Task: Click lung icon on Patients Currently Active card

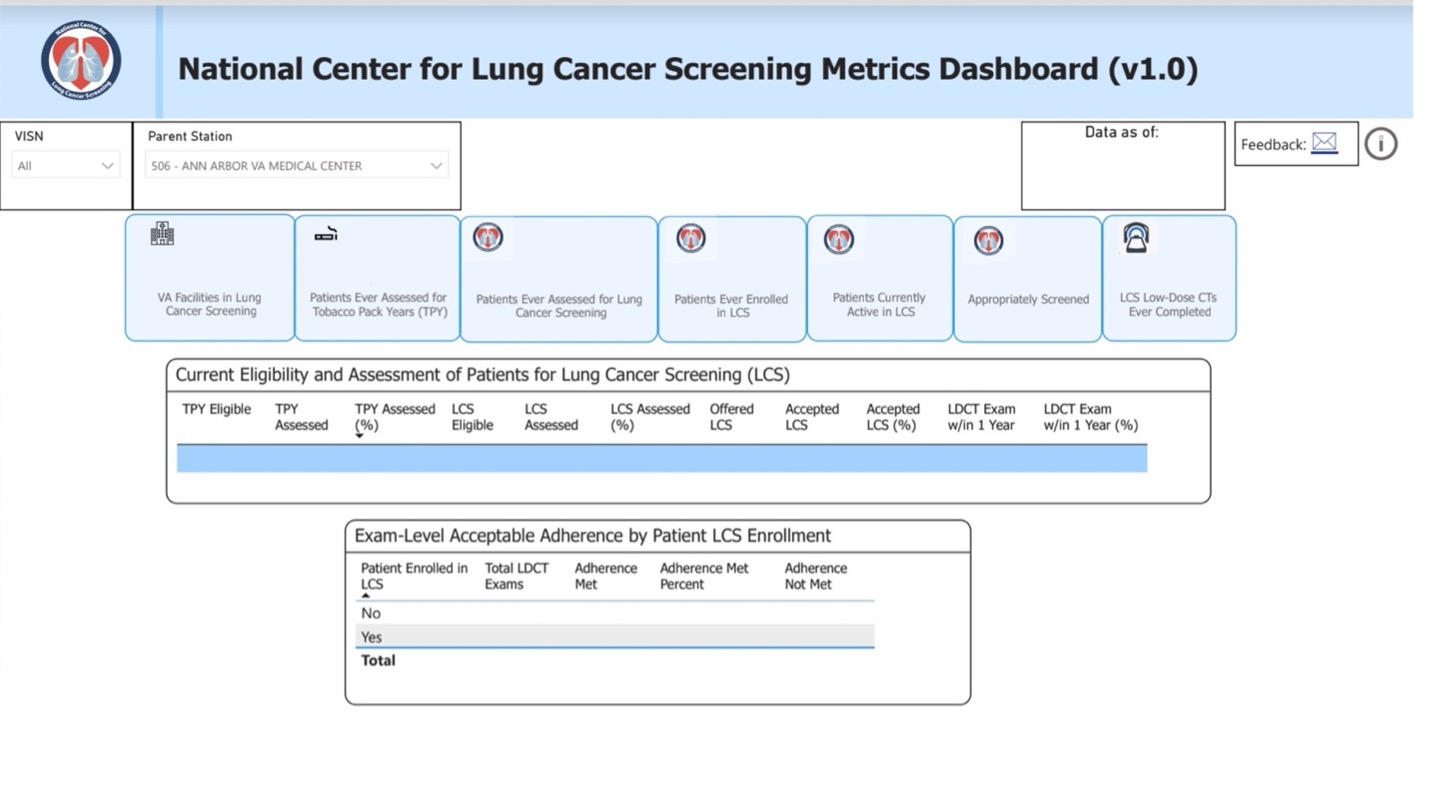Action: pos(839,239)
